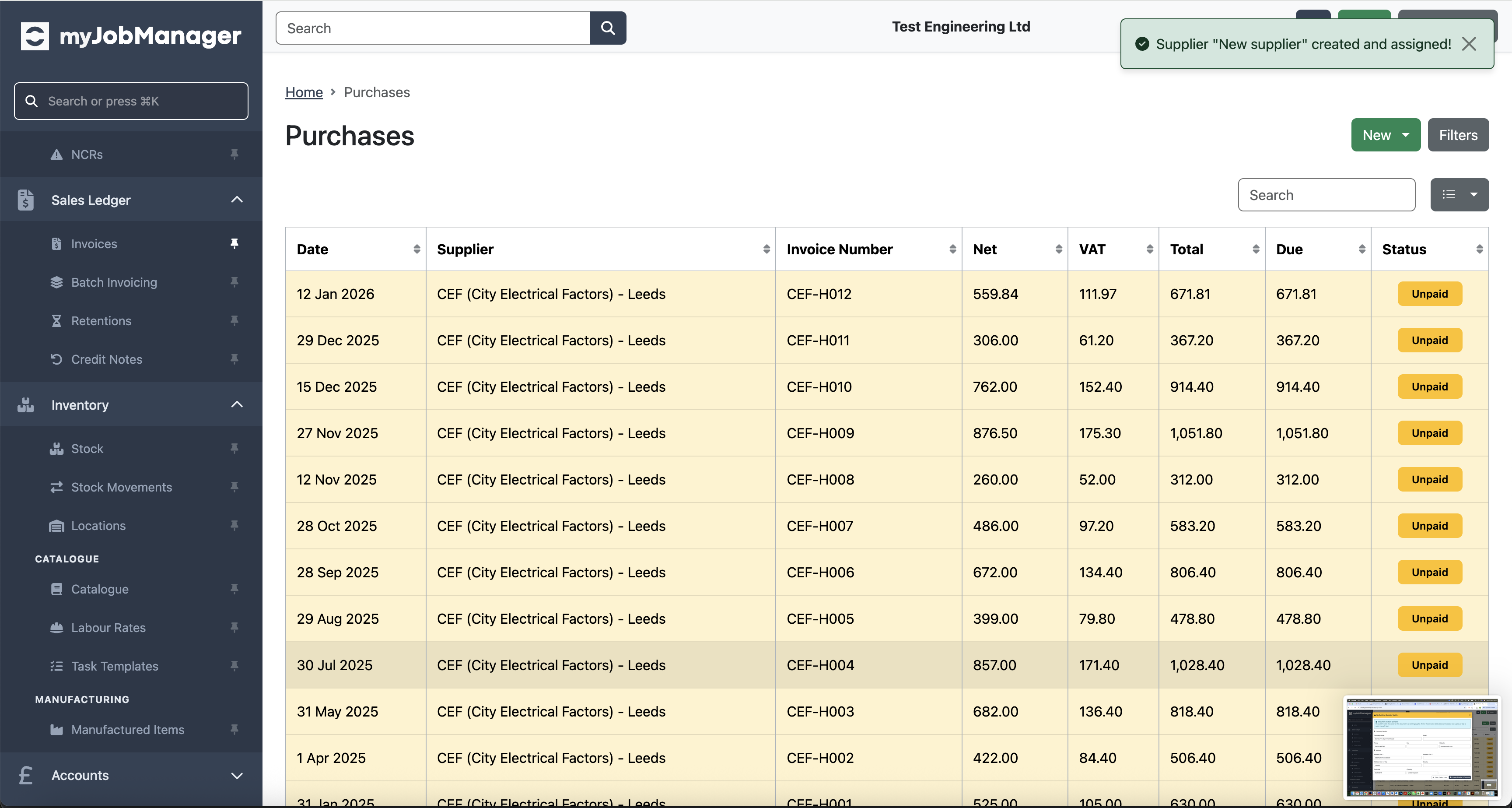Focus the purchases table Search box

[x=1326, y=195]
